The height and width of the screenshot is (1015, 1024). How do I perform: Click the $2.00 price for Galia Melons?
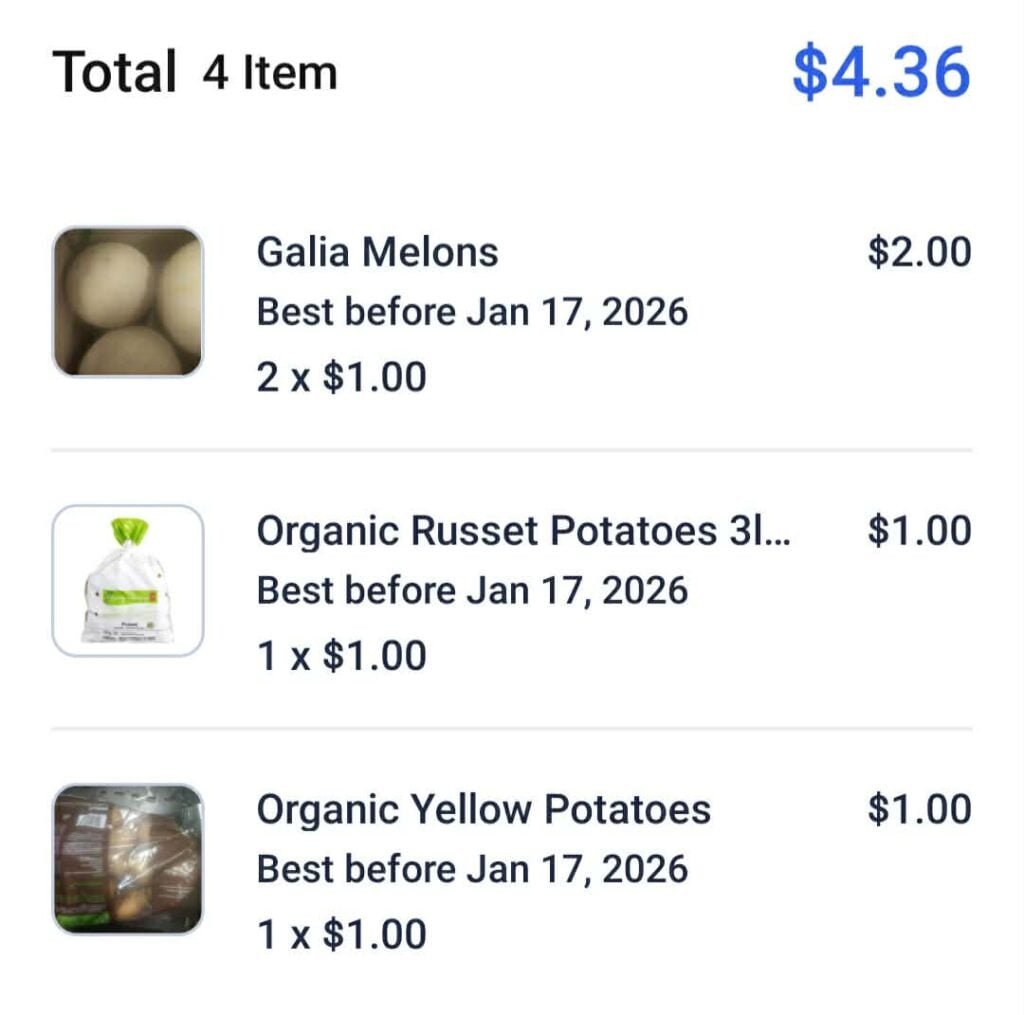pos(917,252)
